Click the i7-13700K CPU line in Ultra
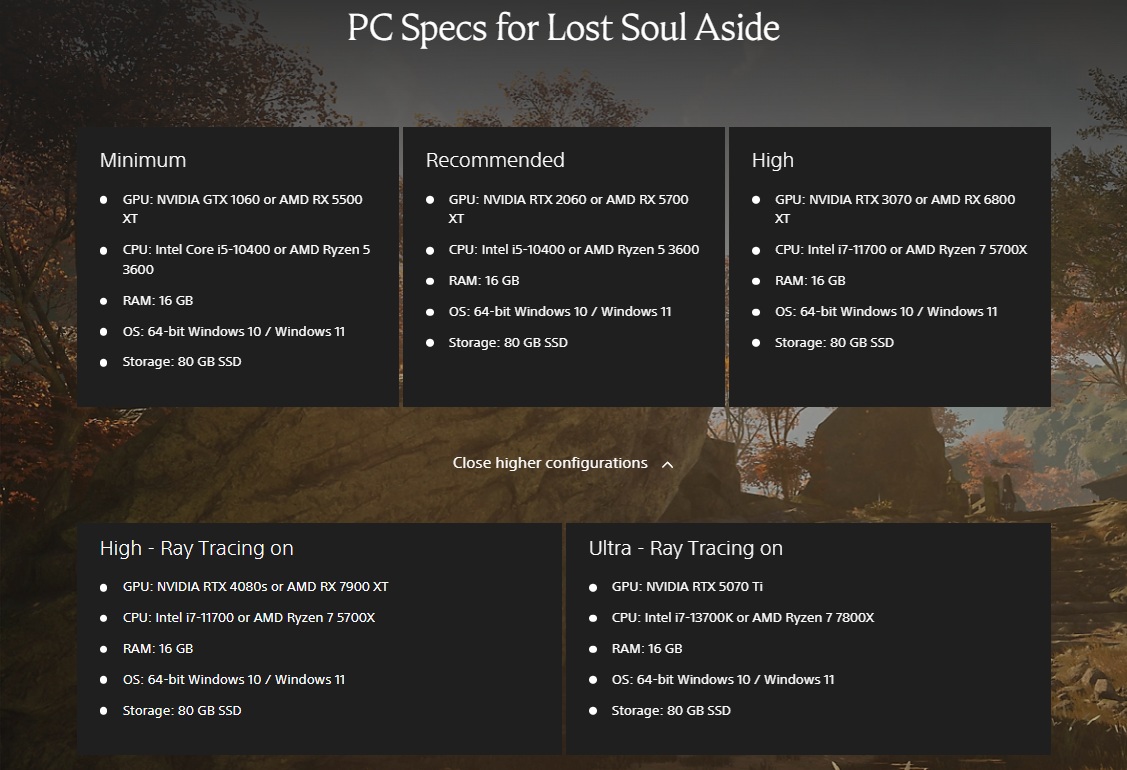 742,618
